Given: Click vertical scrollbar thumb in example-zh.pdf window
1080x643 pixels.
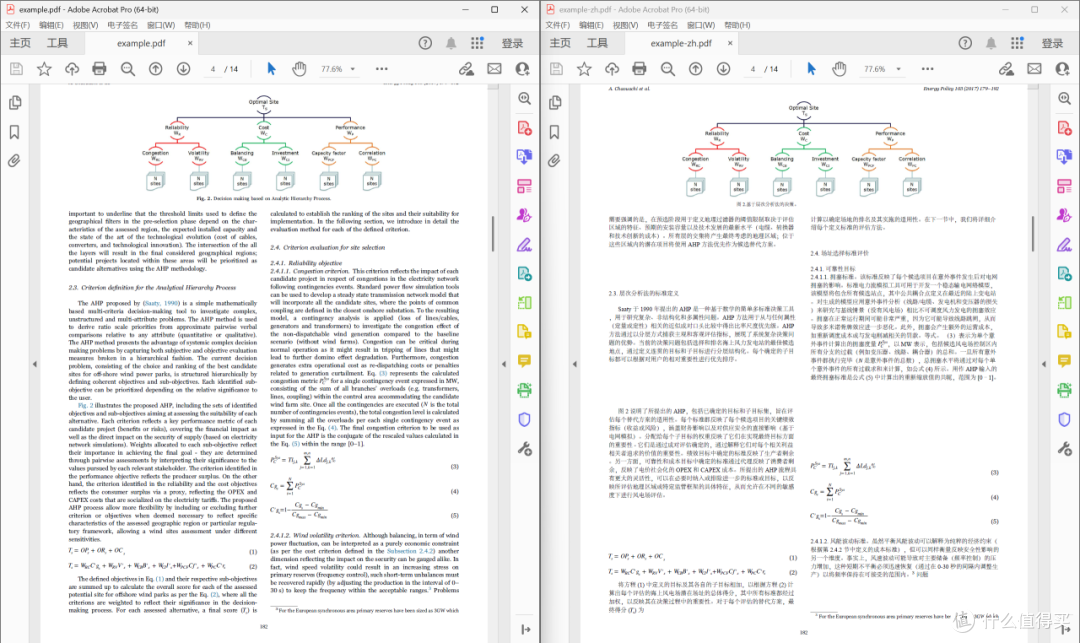Looking at the screenshot, I should click(x=1032, y=234).
